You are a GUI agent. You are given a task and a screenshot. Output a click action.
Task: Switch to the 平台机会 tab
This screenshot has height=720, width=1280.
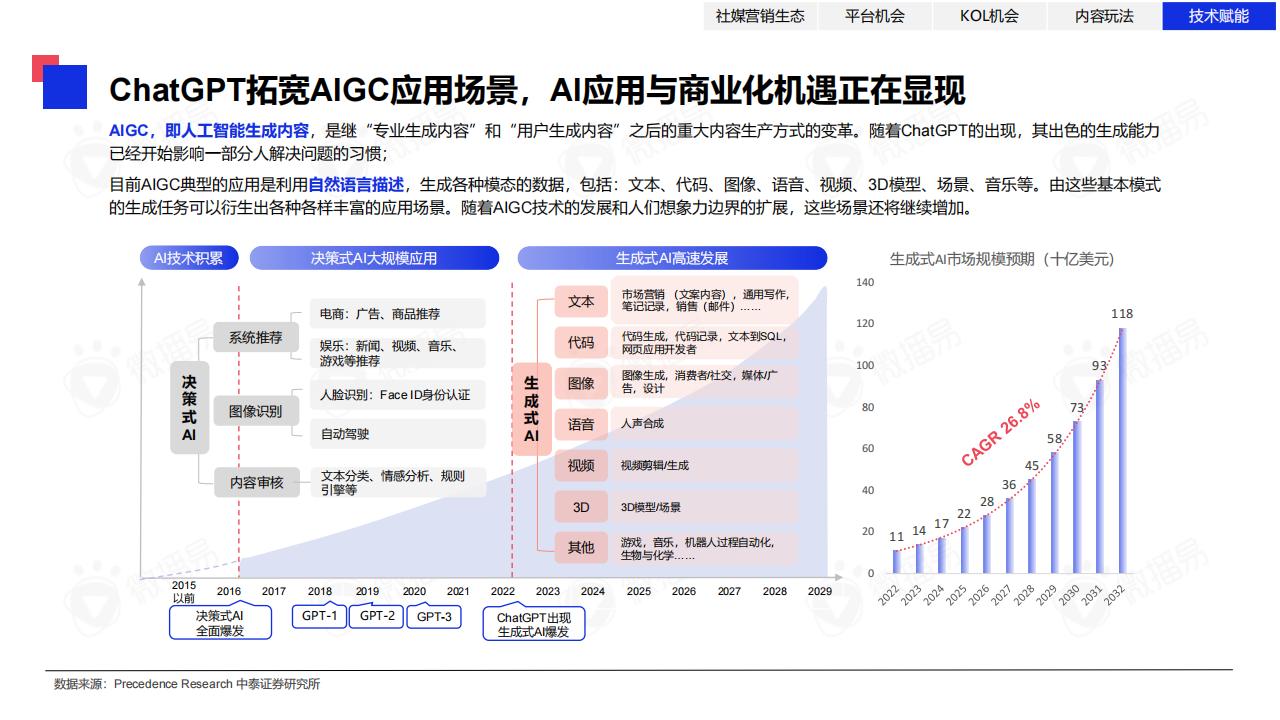coord(875,16)
